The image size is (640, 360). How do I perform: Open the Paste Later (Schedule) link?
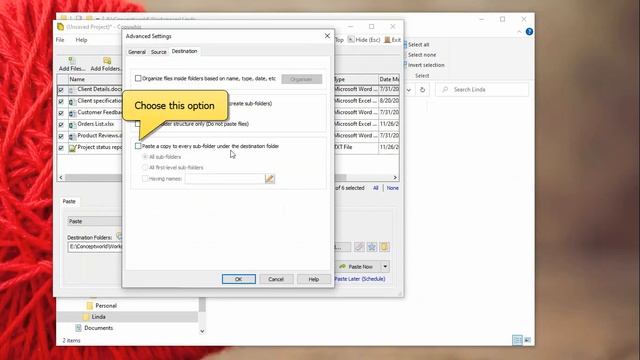pyautogui.click(x=360, y=279)
